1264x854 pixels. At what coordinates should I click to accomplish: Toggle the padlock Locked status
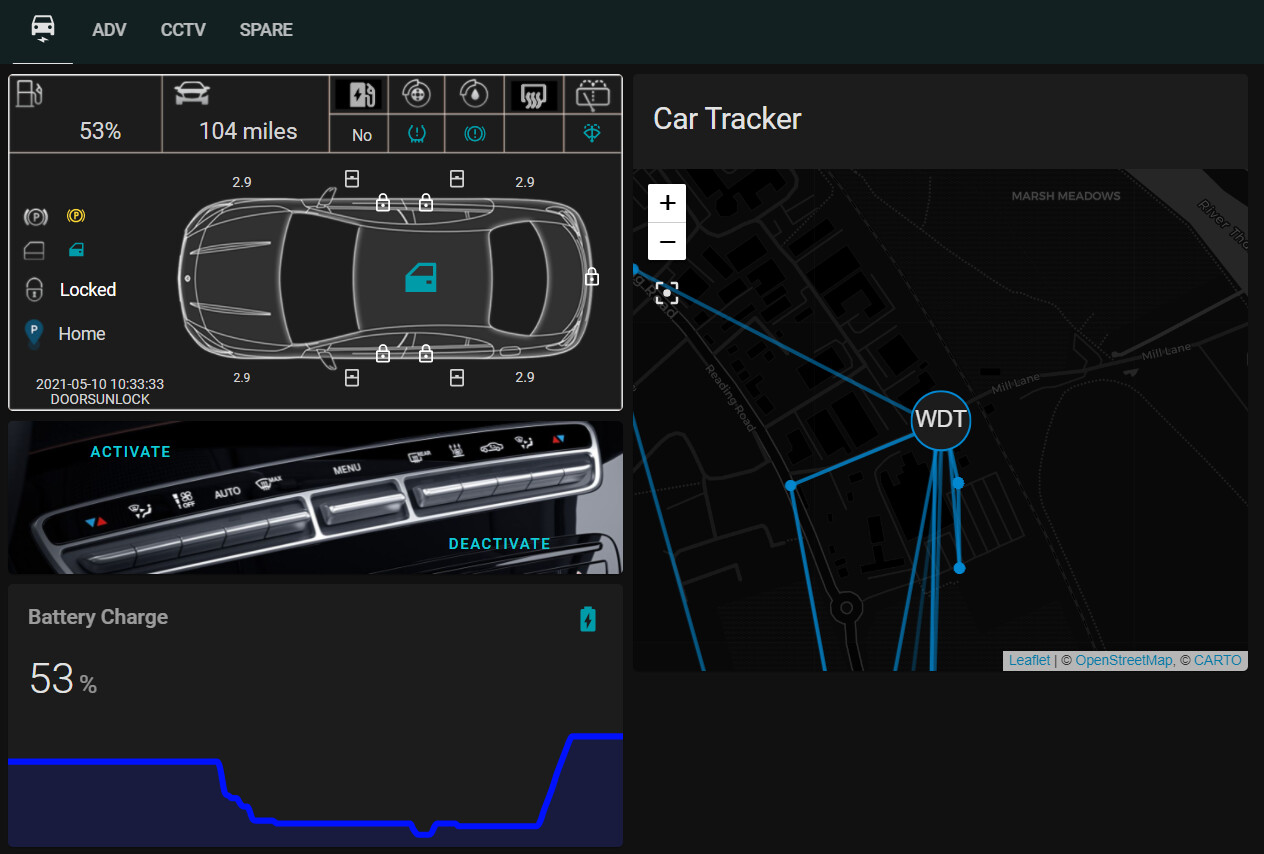pos(35,289)
